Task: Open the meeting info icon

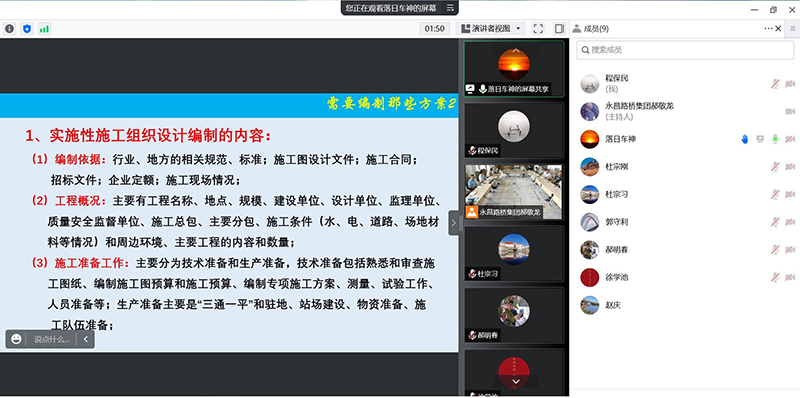Action: (x=9, y=29)
